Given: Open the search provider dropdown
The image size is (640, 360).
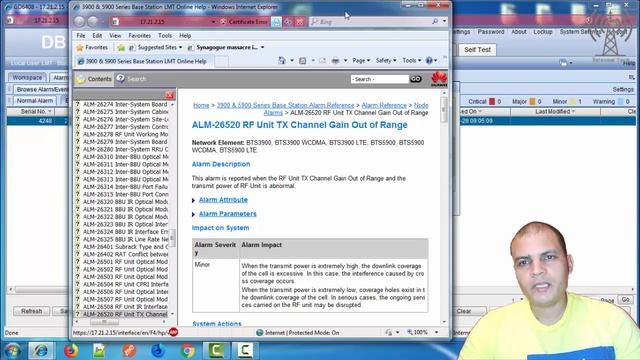Looking at the screenshot, I should [444, 21].
